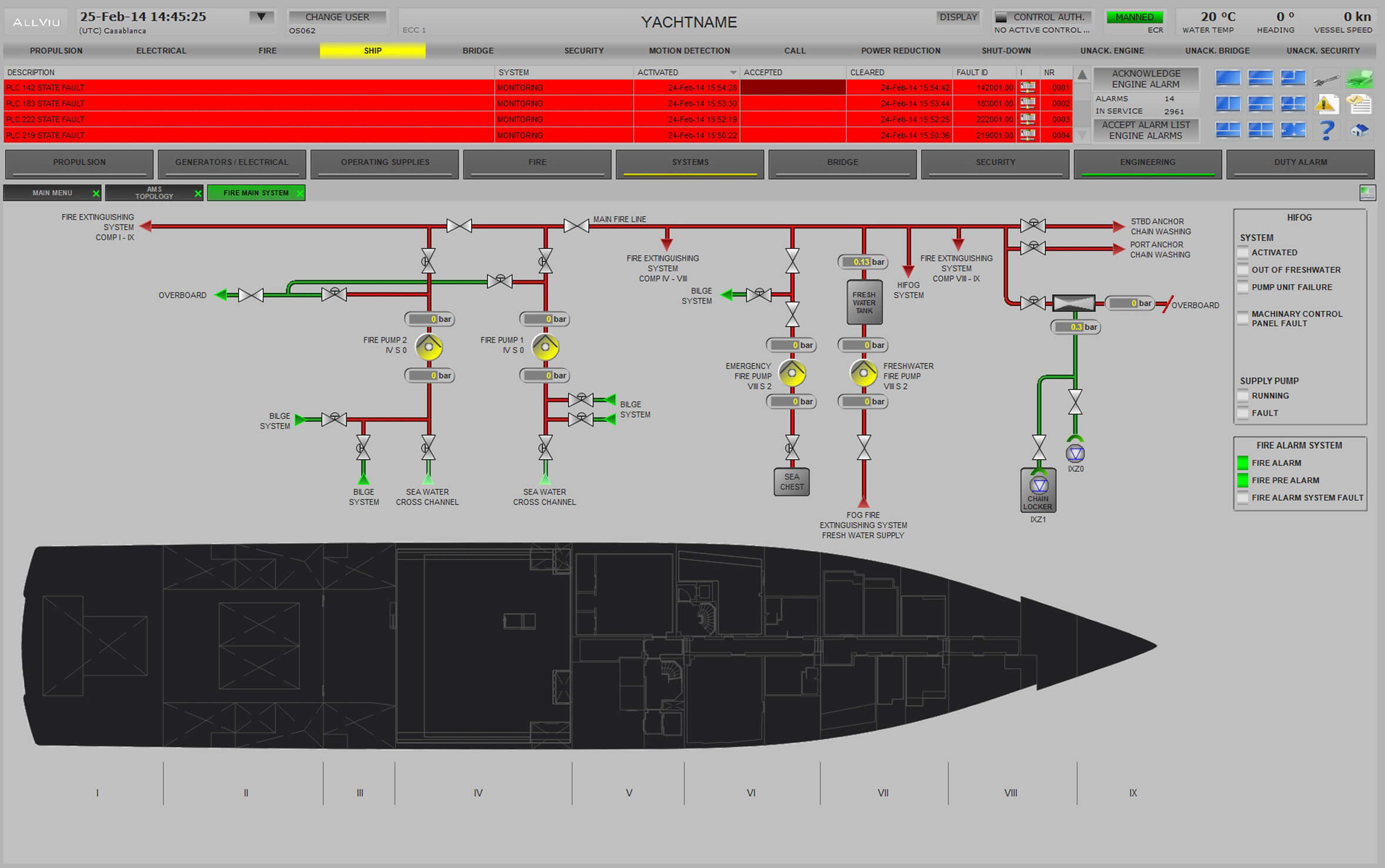Click the blue house home icon
The height and width of the screenshot is (868, 1385).
1359,130
